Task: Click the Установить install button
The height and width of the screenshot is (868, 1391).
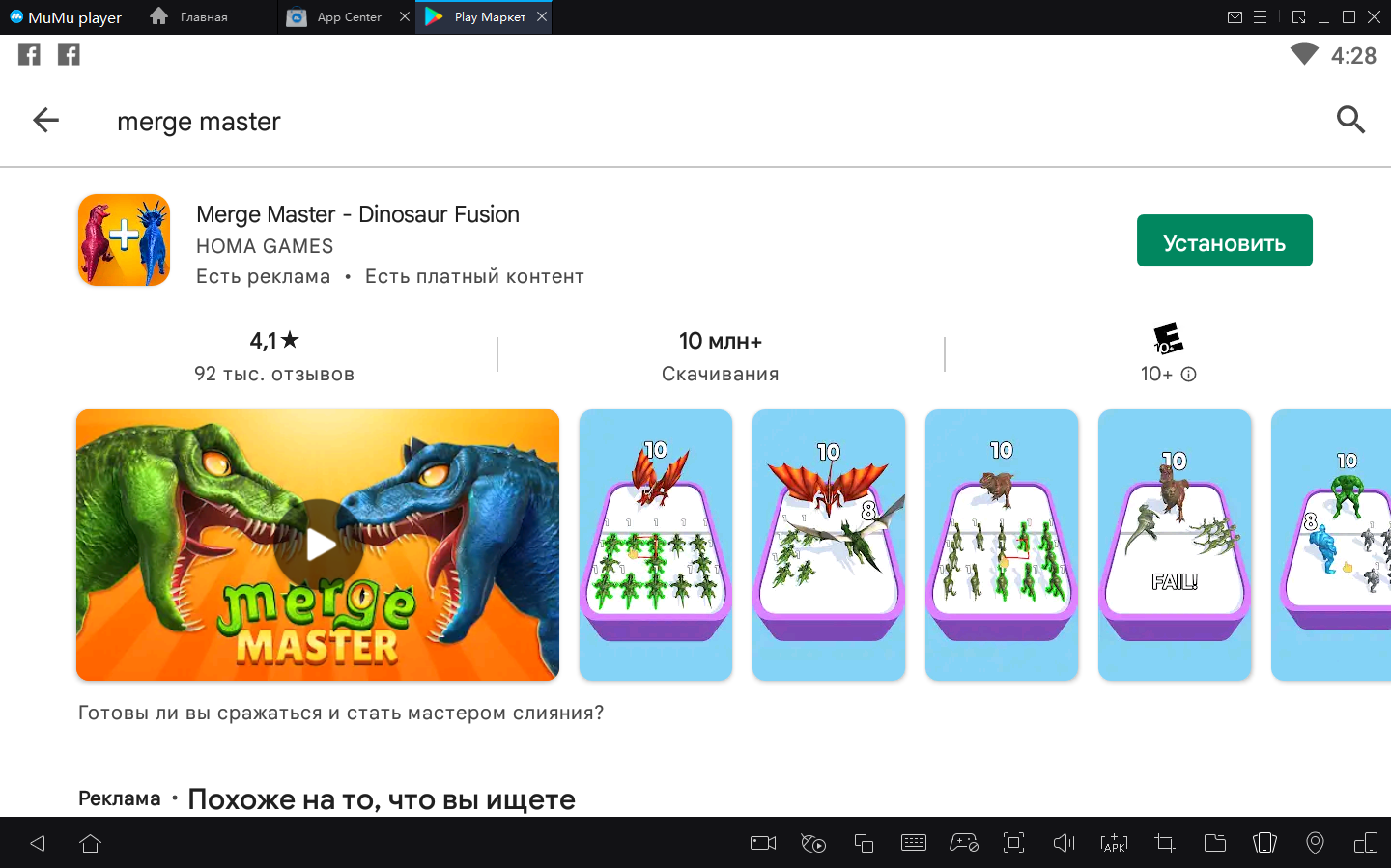Action: click(1224, 241)
